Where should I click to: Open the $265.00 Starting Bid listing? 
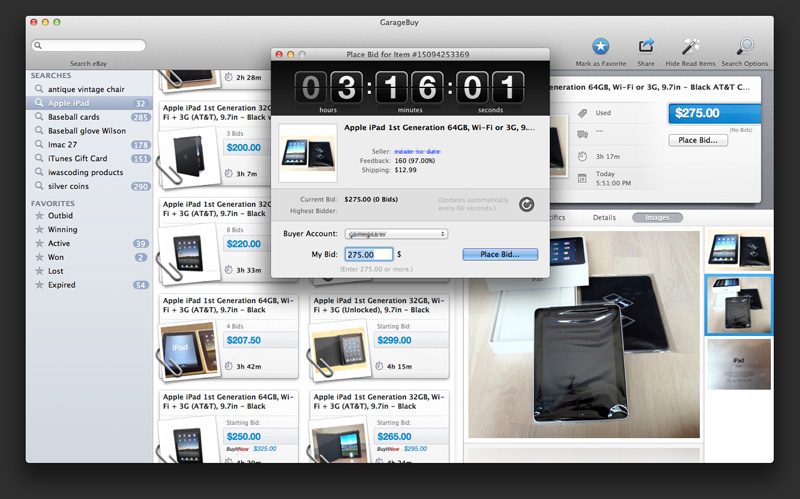click(379, 427)
